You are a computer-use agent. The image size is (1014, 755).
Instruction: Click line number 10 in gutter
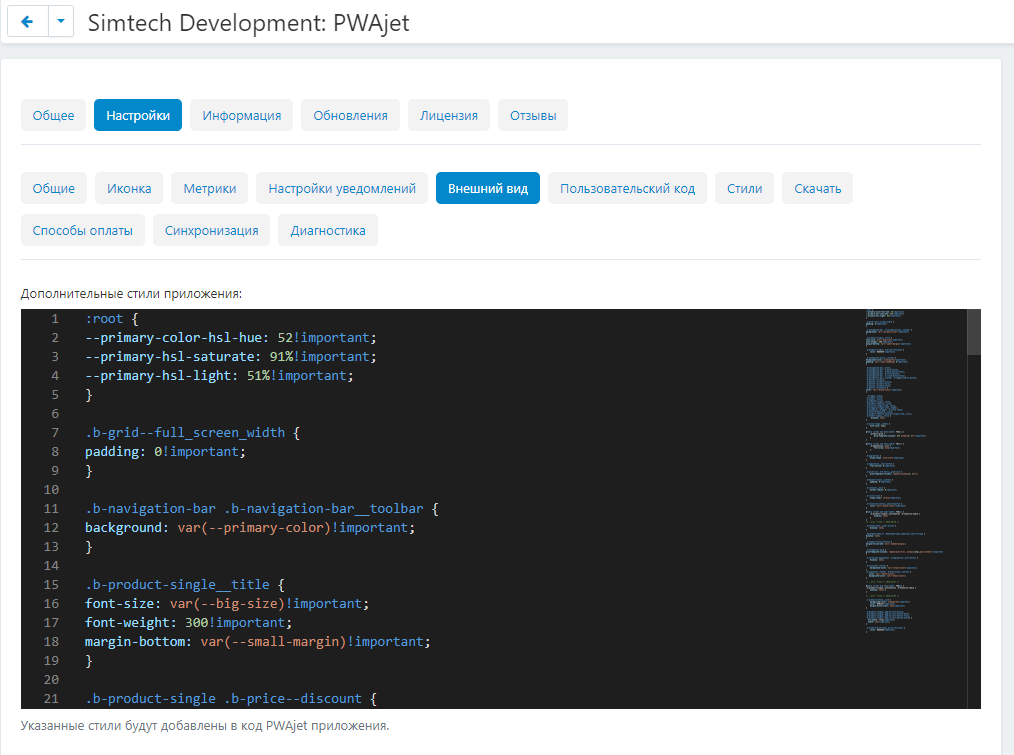(x=51, y=490)
